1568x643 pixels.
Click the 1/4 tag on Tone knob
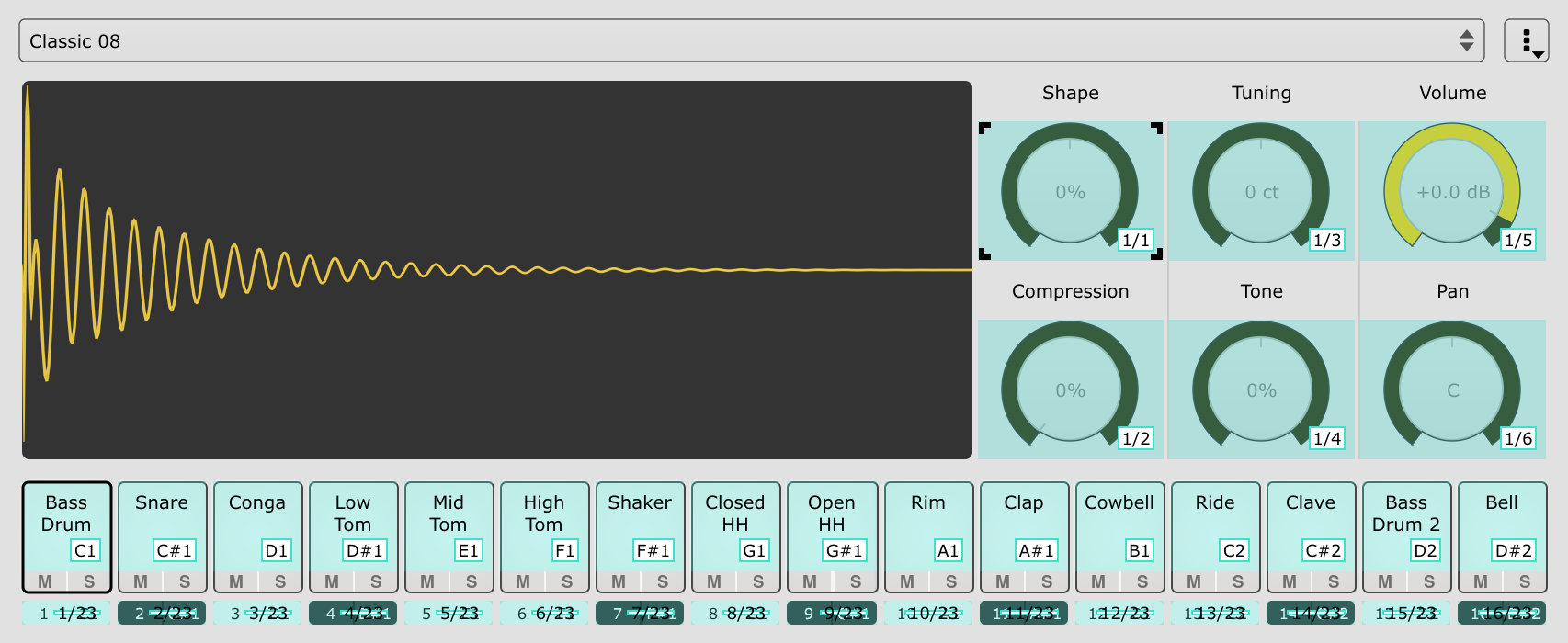tap(1327, 438)
